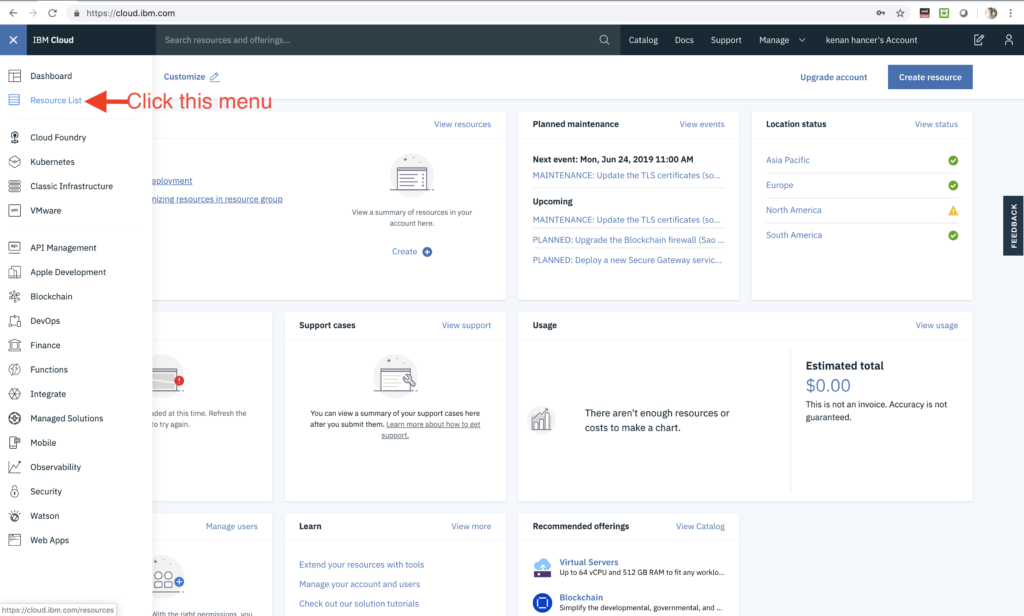Click the Resource List icon in the sidebar
This screenshot has height=616, width=1024.
(x=14, y=100)
